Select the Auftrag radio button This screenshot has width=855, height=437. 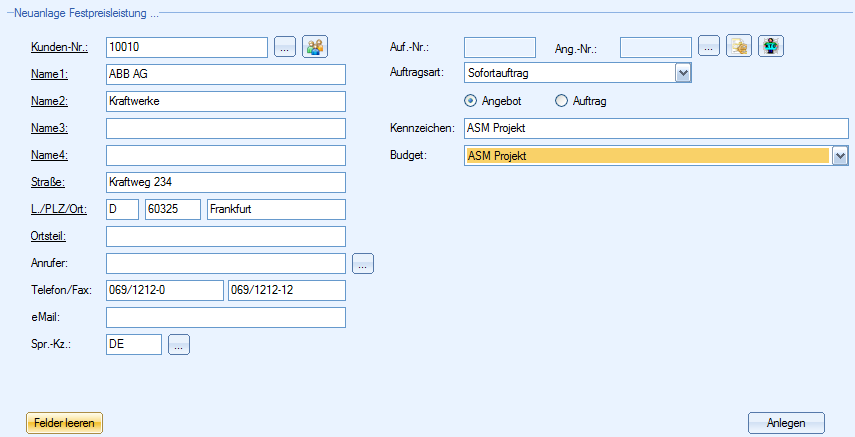tap(561, 101)
